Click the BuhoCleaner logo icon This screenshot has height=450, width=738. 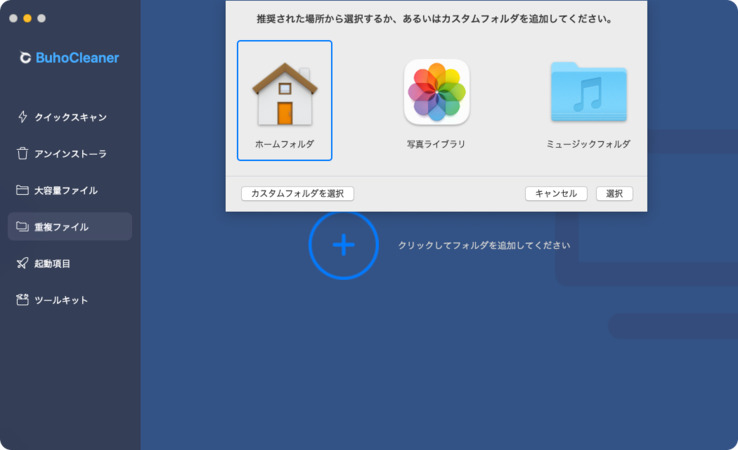pyautogui.click(x=25, y=57)
